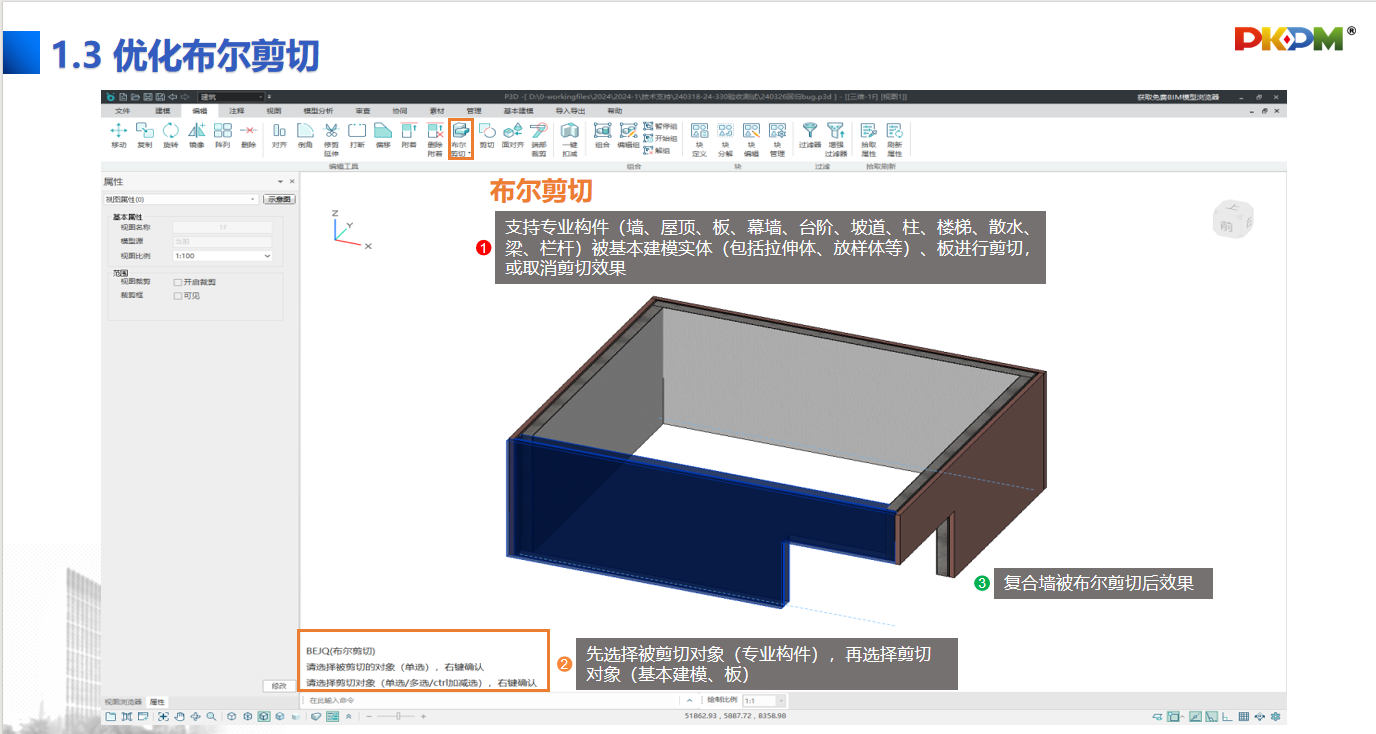Toggle the 可见 visibility checkbox

[x=178, y=296]
